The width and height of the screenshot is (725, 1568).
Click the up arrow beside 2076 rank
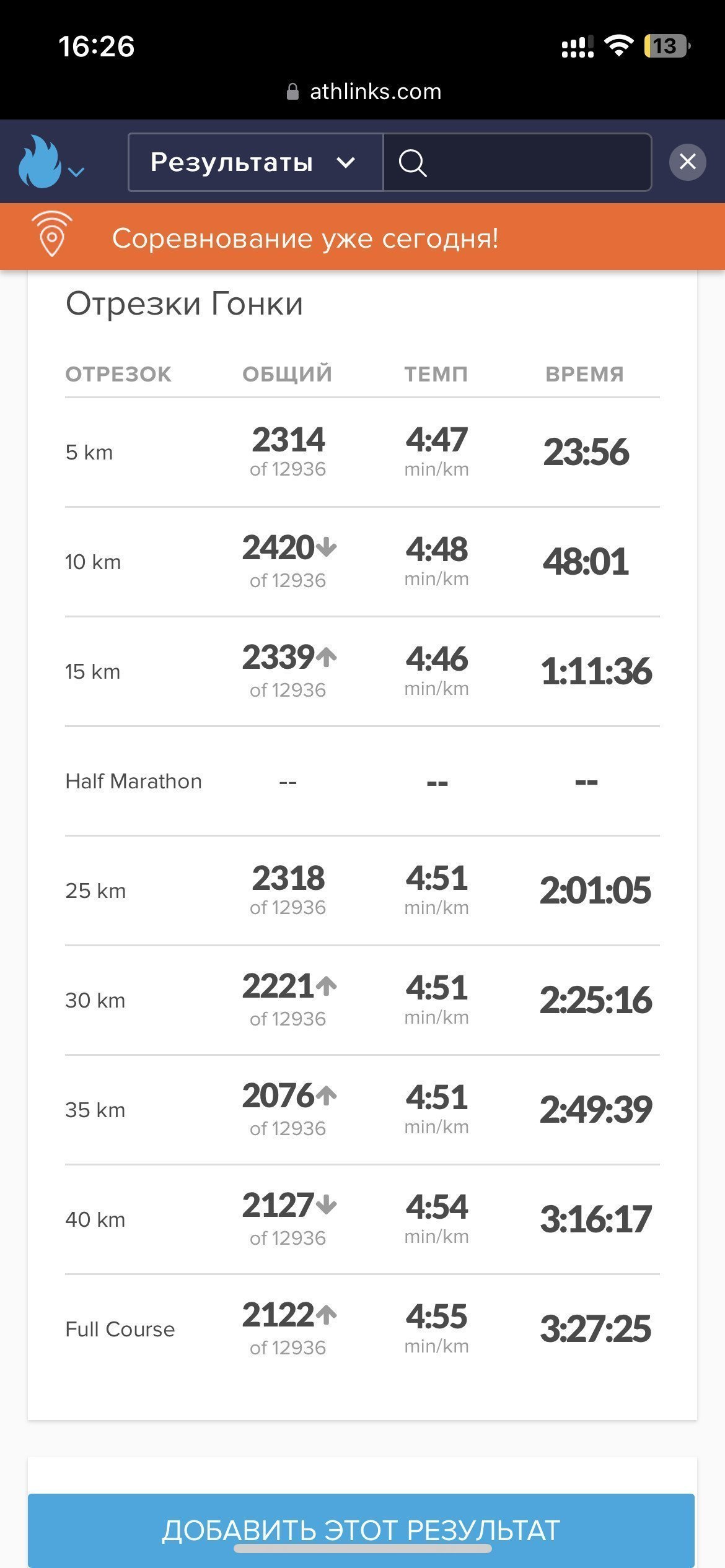[327, 1095]
